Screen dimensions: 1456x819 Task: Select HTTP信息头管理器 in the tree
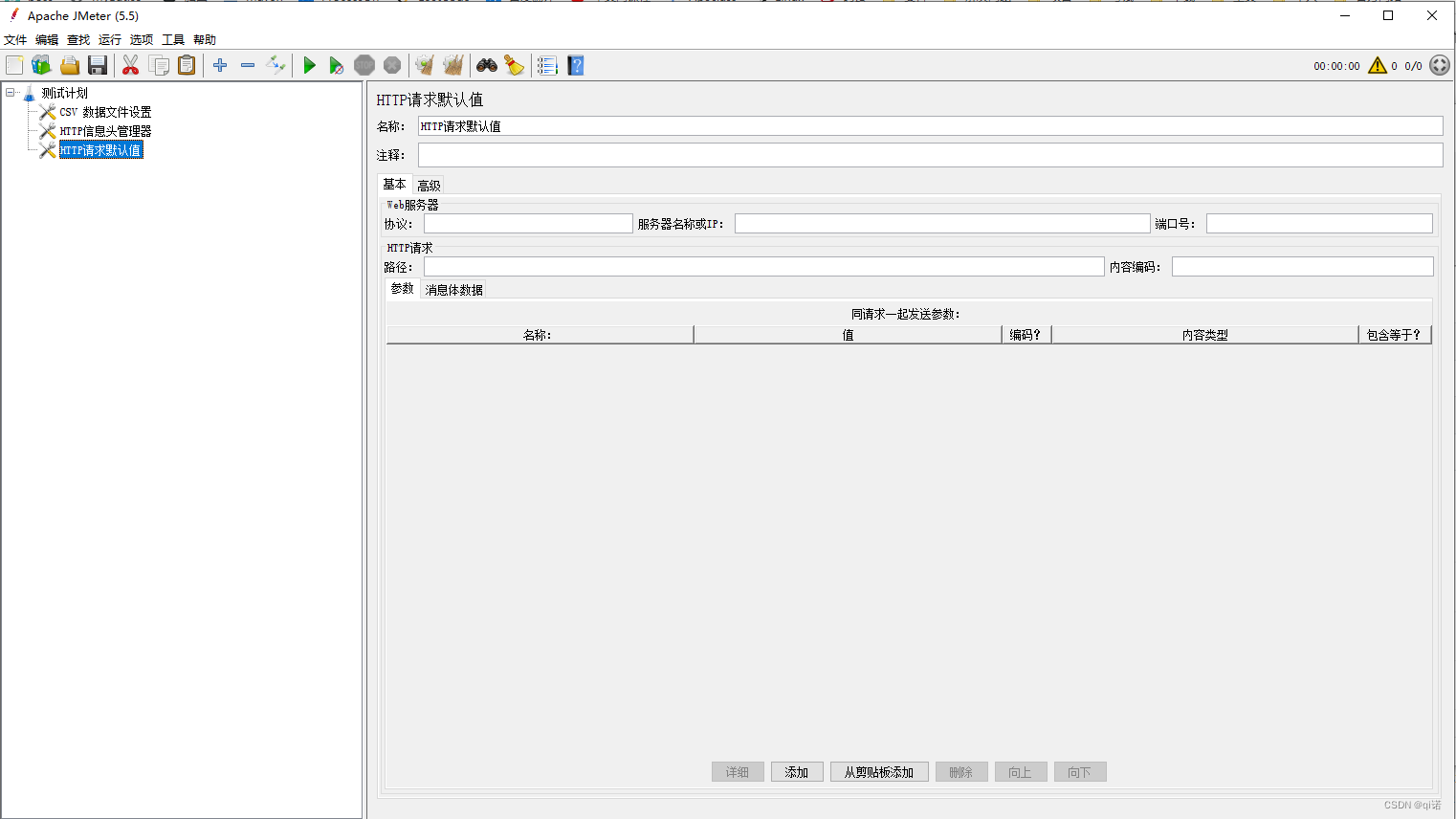pos(105,131)
